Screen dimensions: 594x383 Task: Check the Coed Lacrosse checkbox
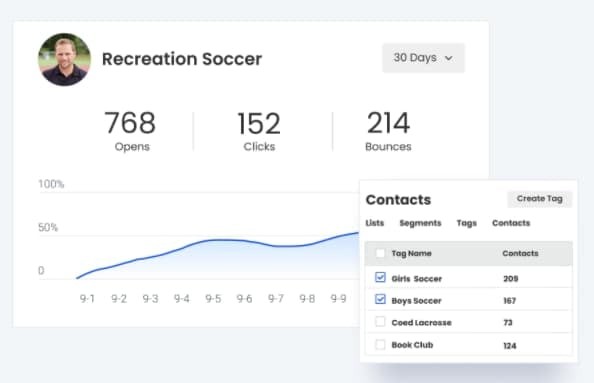[x=380, y=322]
